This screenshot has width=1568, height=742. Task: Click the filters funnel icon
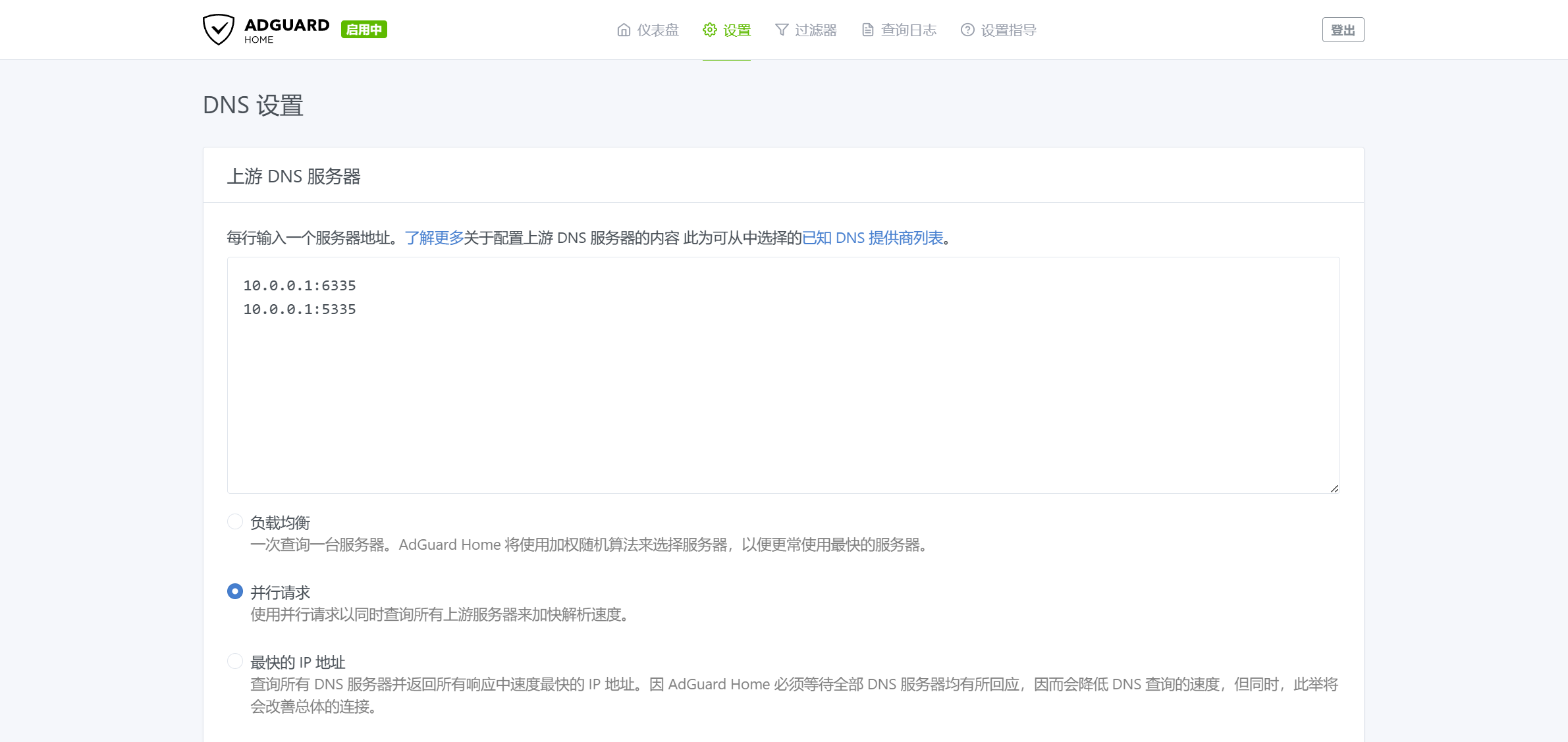[781, 30]
